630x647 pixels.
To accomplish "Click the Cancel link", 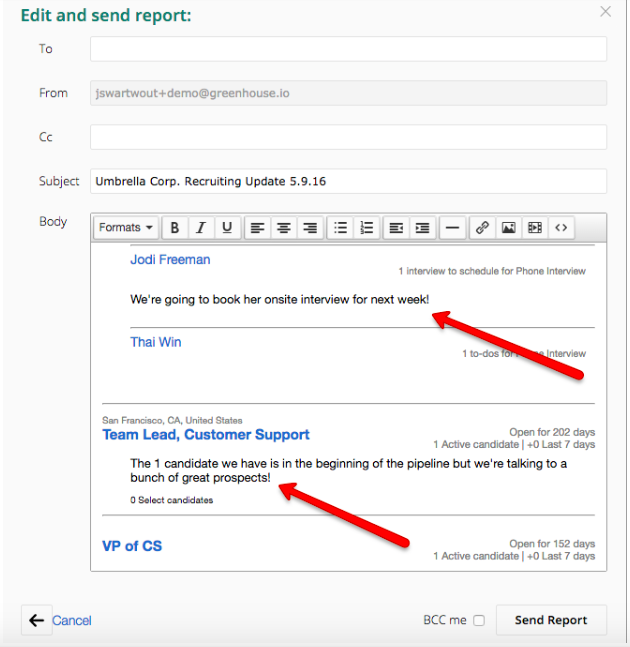I will [72, 620].
